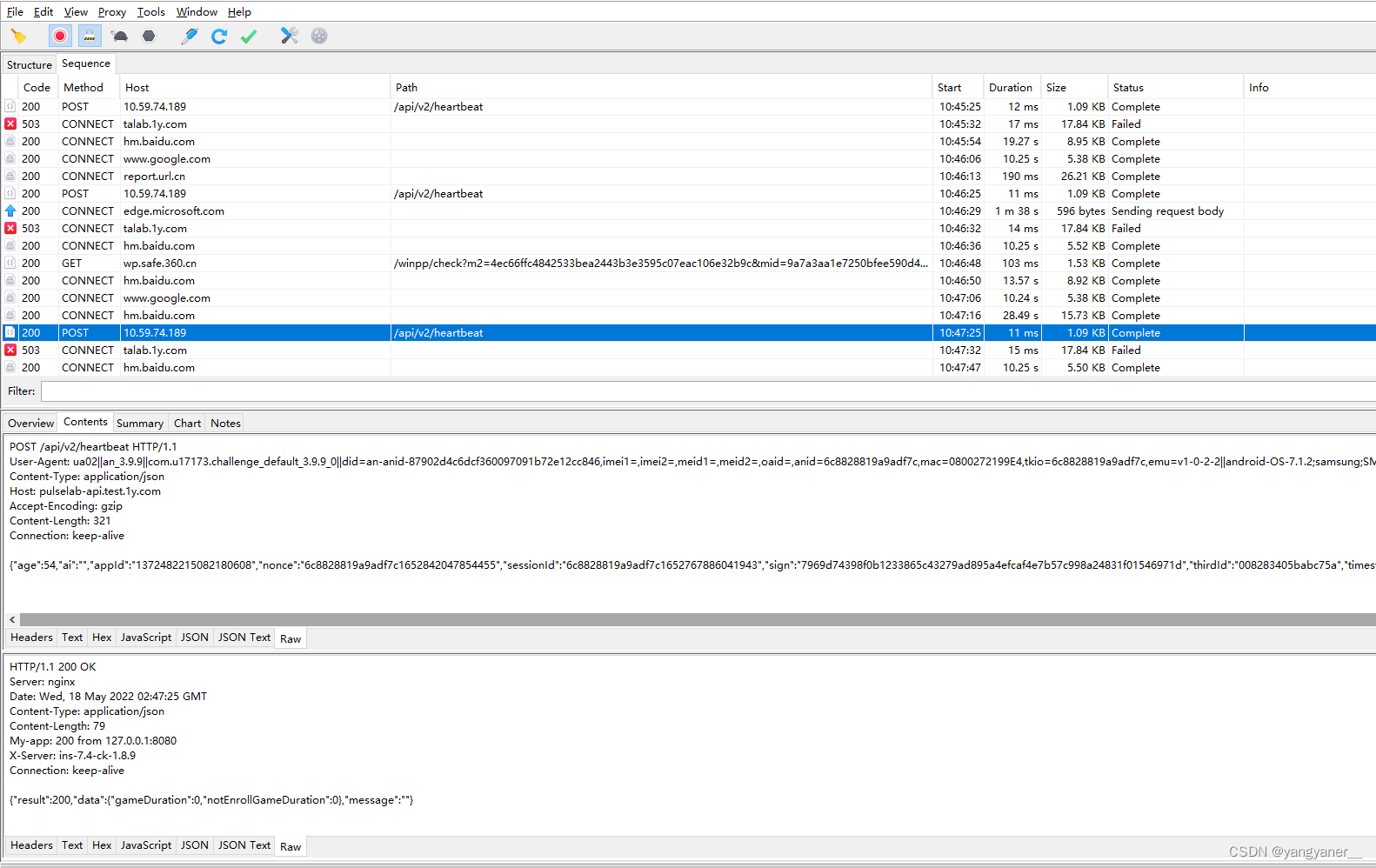
Task: Sort by the Code column header
Action: (x=37, y=87)
